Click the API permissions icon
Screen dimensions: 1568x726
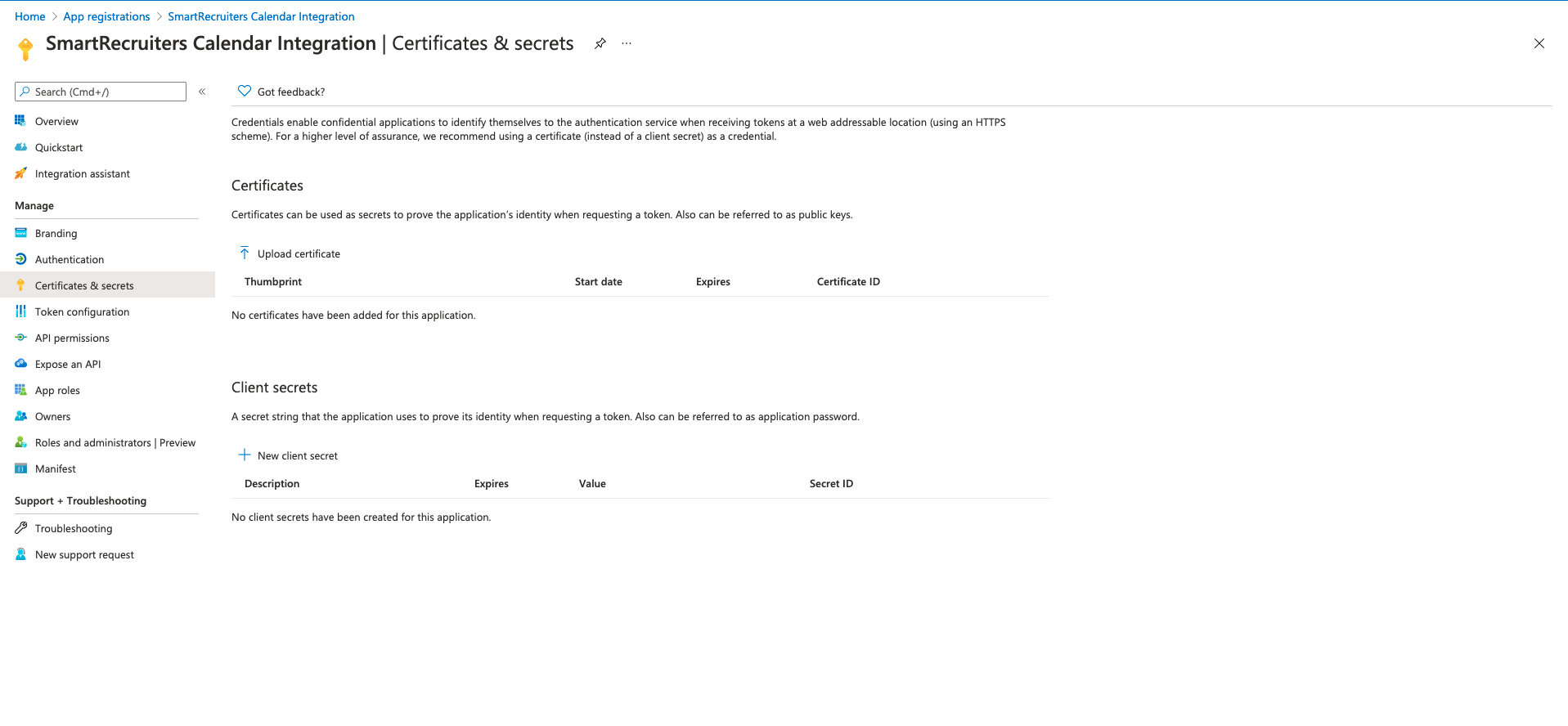tap(20, 338)
